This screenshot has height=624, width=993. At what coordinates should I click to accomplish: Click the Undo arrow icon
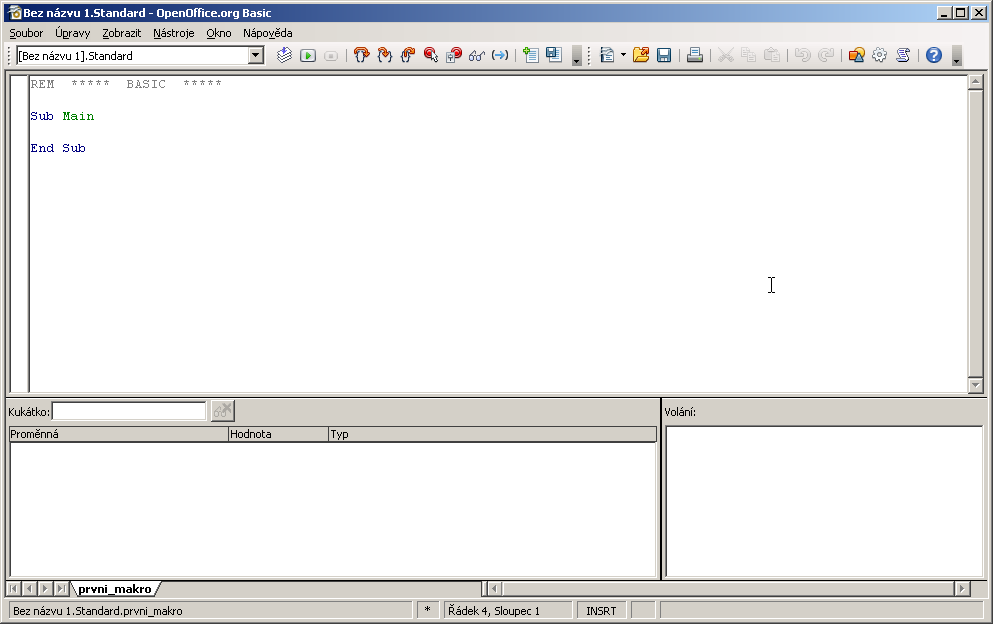click(x=802, y=56)
